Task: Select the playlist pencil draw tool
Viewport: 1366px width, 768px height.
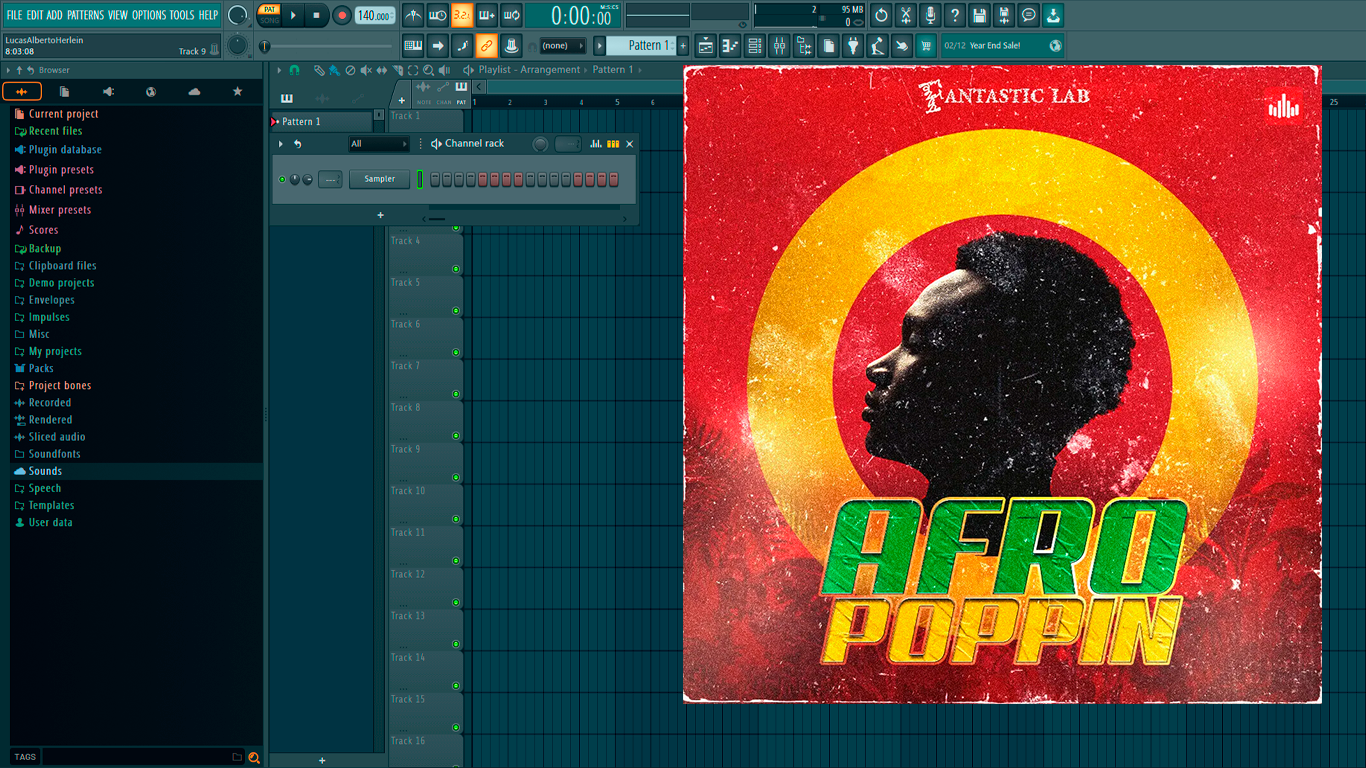Action: point(318,70)
